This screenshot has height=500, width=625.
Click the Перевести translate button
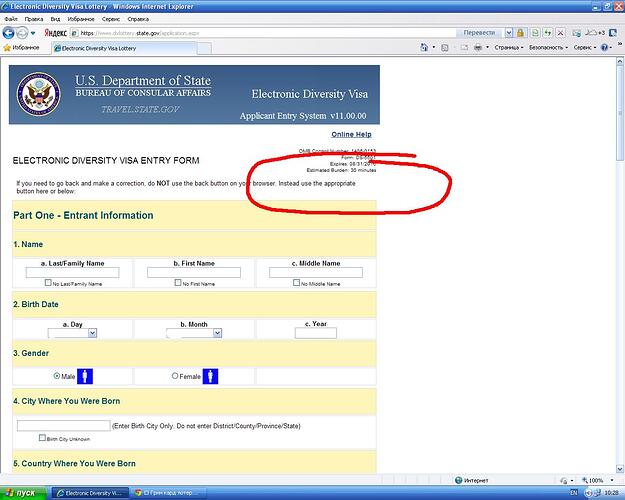click(479, 33)
